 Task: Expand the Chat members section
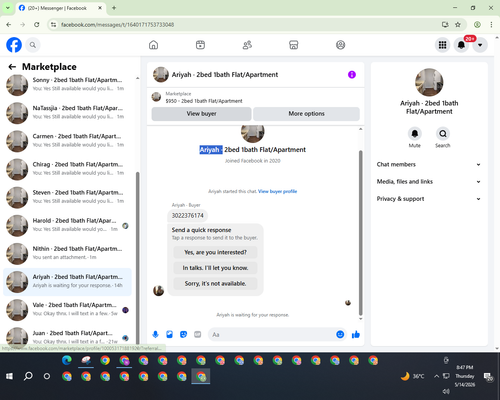pos(429,164)
